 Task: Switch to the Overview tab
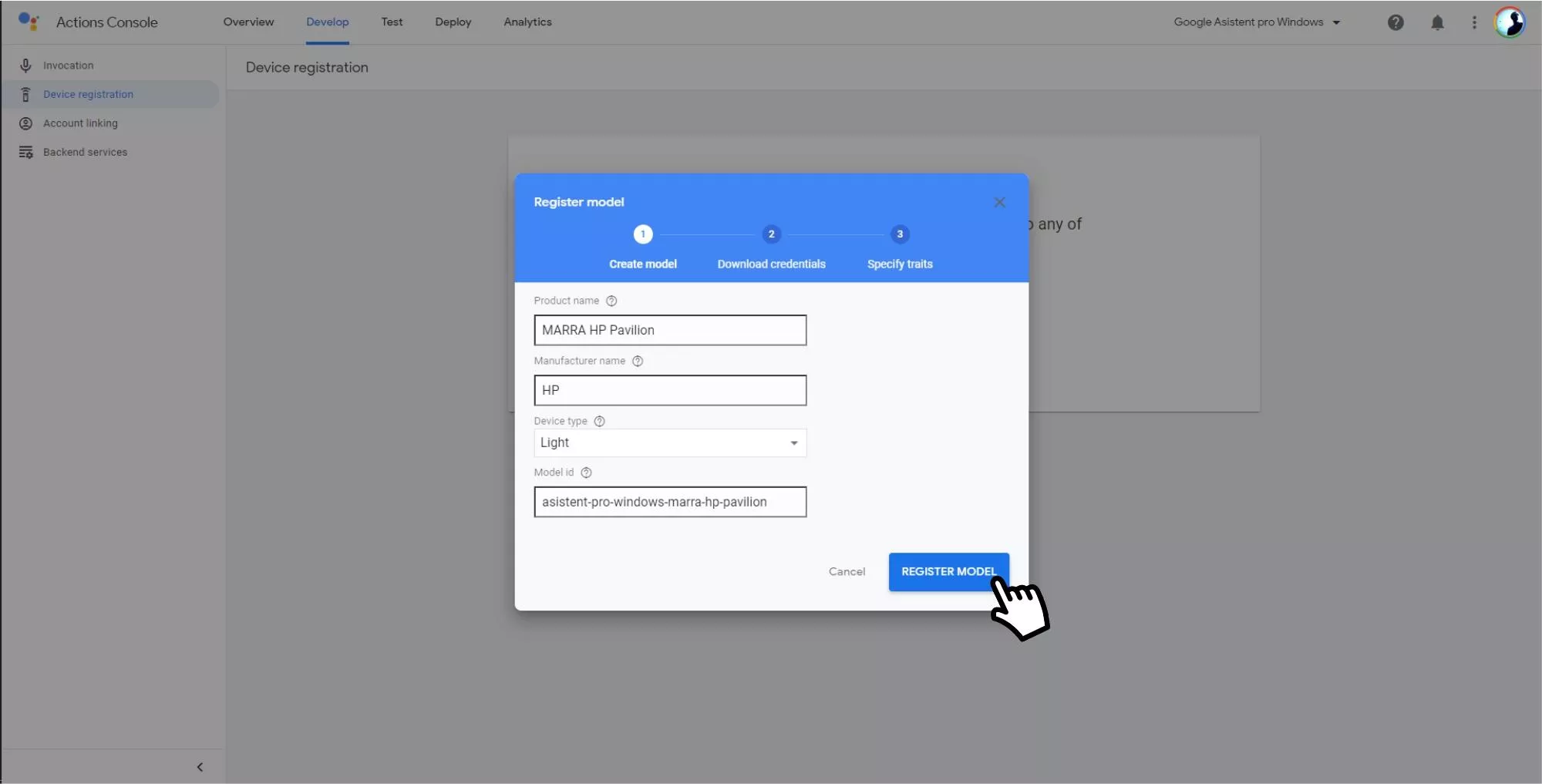pyautogui.click(x=248, y=22)
